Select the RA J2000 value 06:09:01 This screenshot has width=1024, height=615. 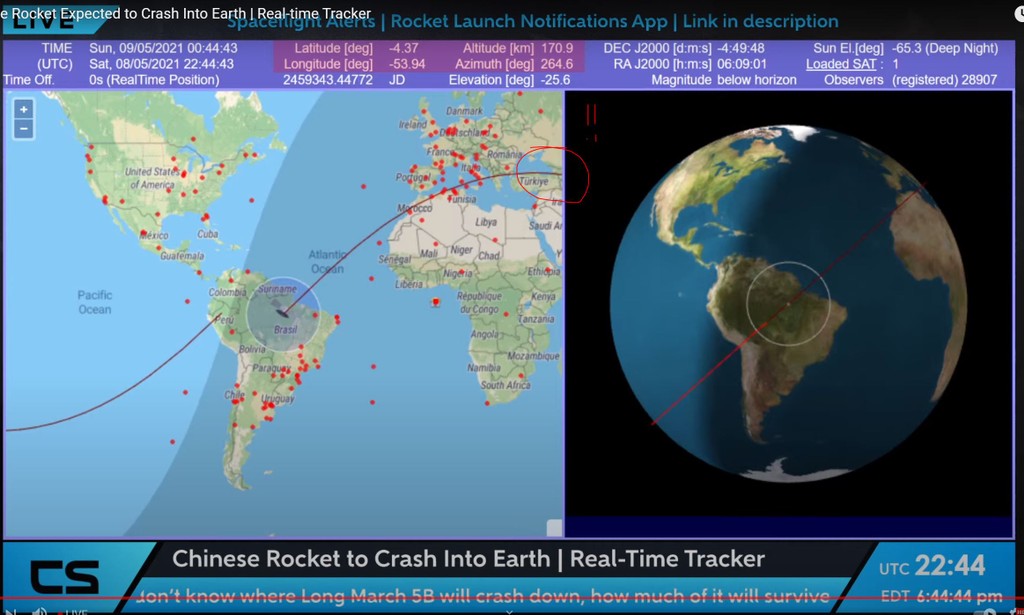coord(742,64)
